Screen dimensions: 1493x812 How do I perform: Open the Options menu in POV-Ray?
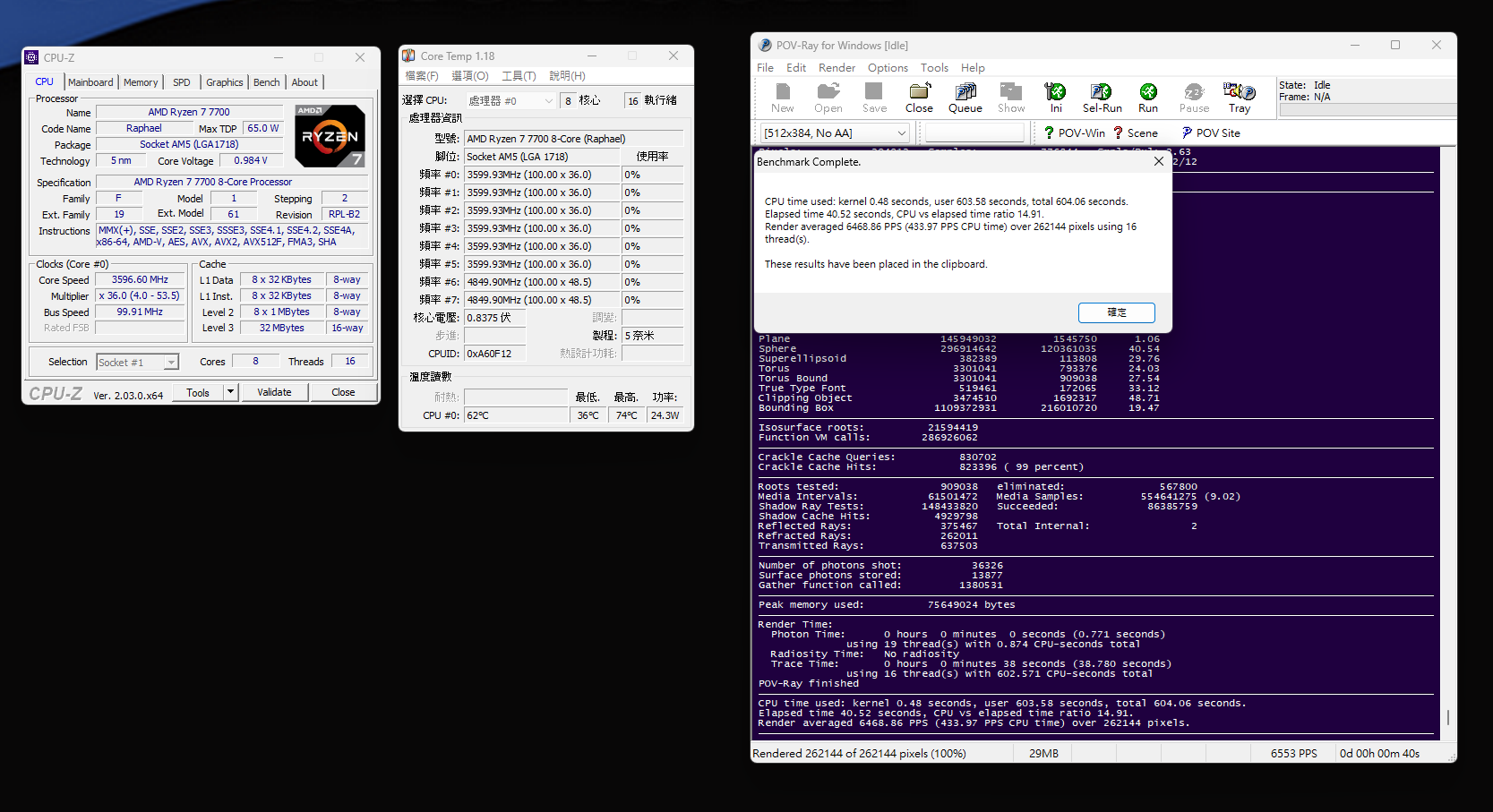[x=888, y=67]
